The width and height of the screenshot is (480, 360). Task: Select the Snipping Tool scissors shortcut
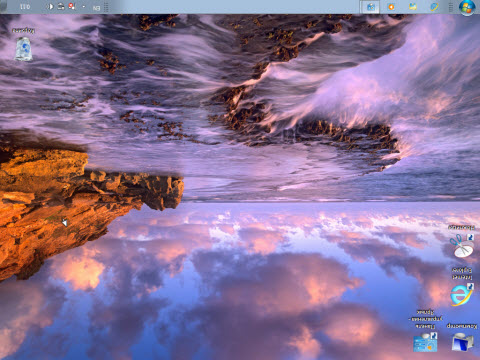pos(462,246)
